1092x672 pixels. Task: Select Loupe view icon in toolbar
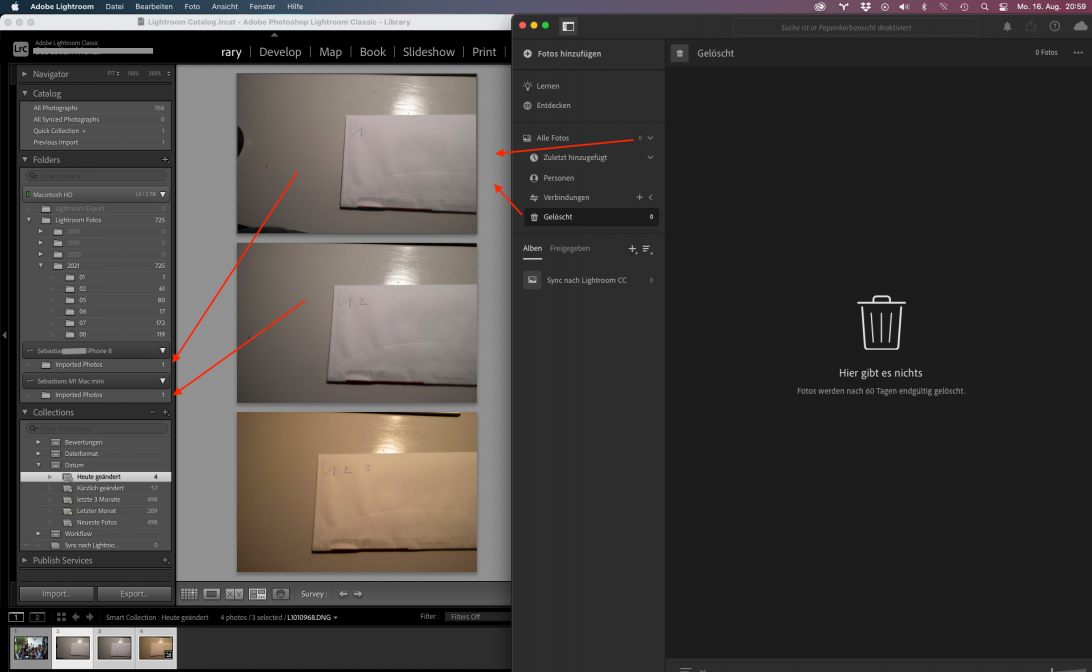tap(212, 594)
